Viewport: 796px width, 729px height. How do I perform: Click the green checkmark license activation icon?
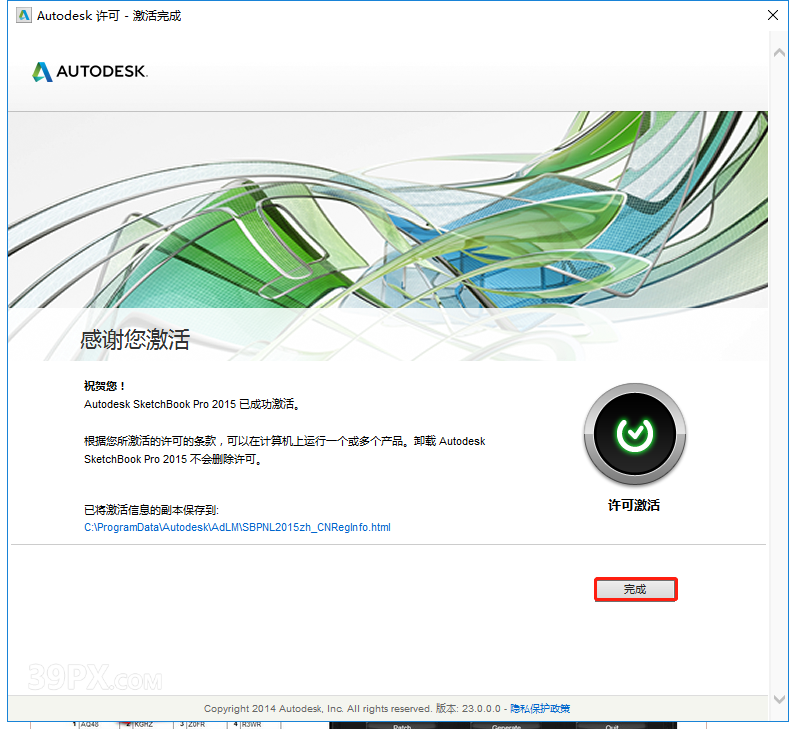(635, 434)
